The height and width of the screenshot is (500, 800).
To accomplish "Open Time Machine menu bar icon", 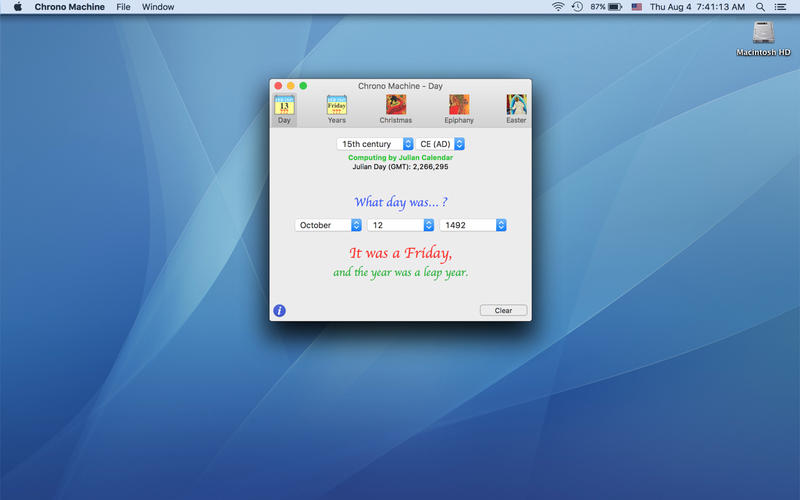I will (577, 7).
